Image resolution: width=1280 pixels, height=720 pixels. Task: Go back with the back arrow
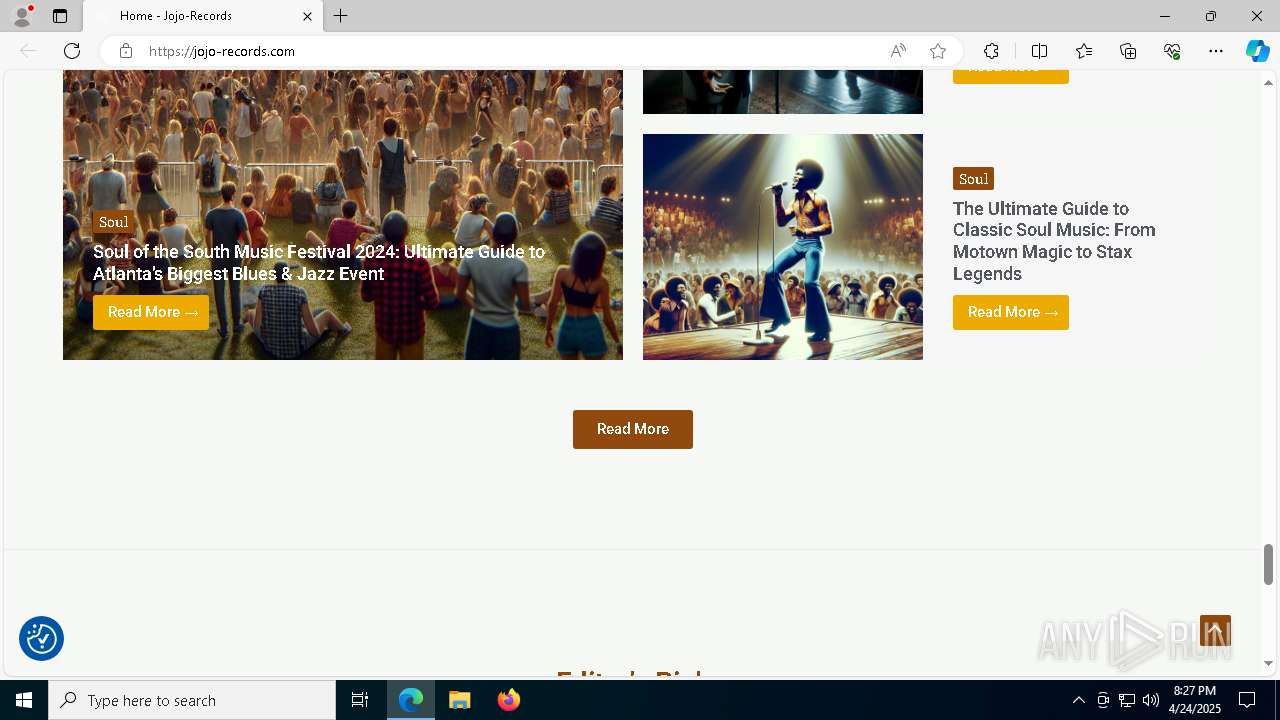click(28, 51)
